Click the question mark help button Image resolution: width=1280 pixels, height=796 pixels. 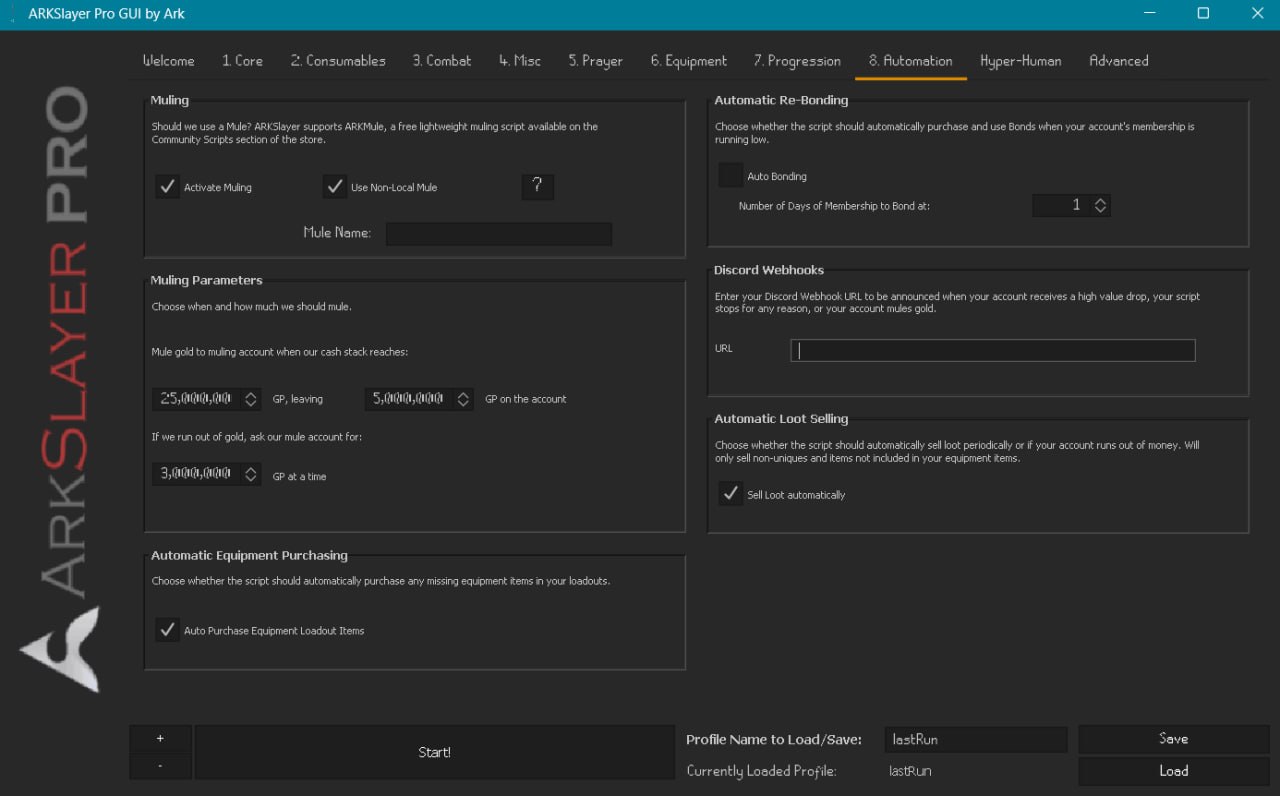537,186
